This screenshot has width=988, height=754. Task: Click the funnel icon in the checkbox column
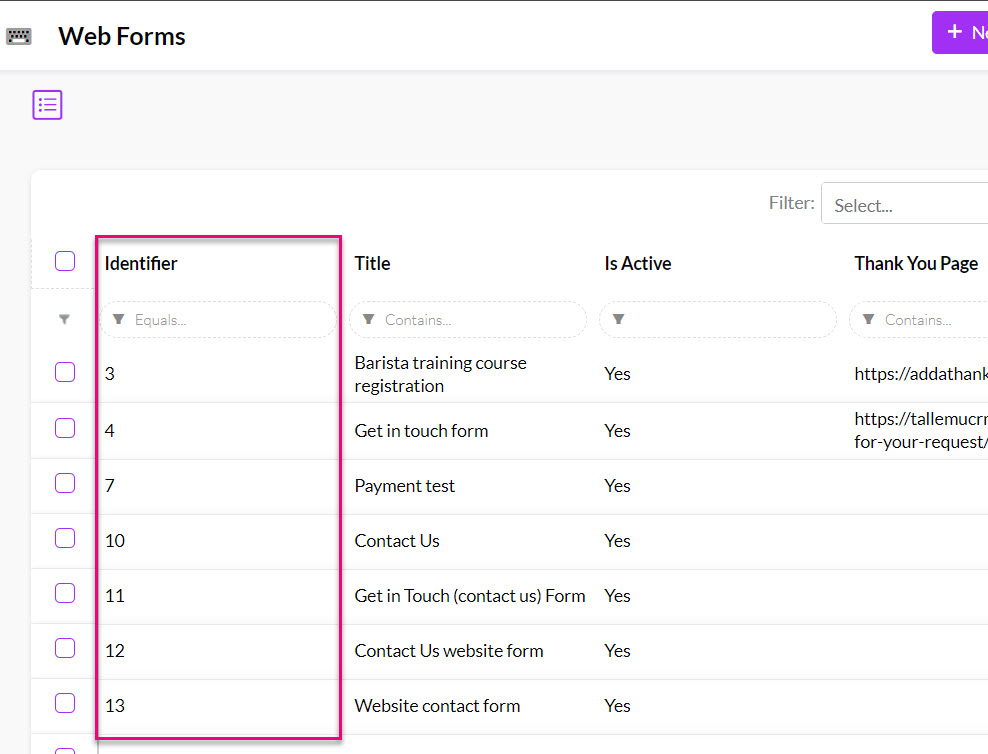point(65,320)
